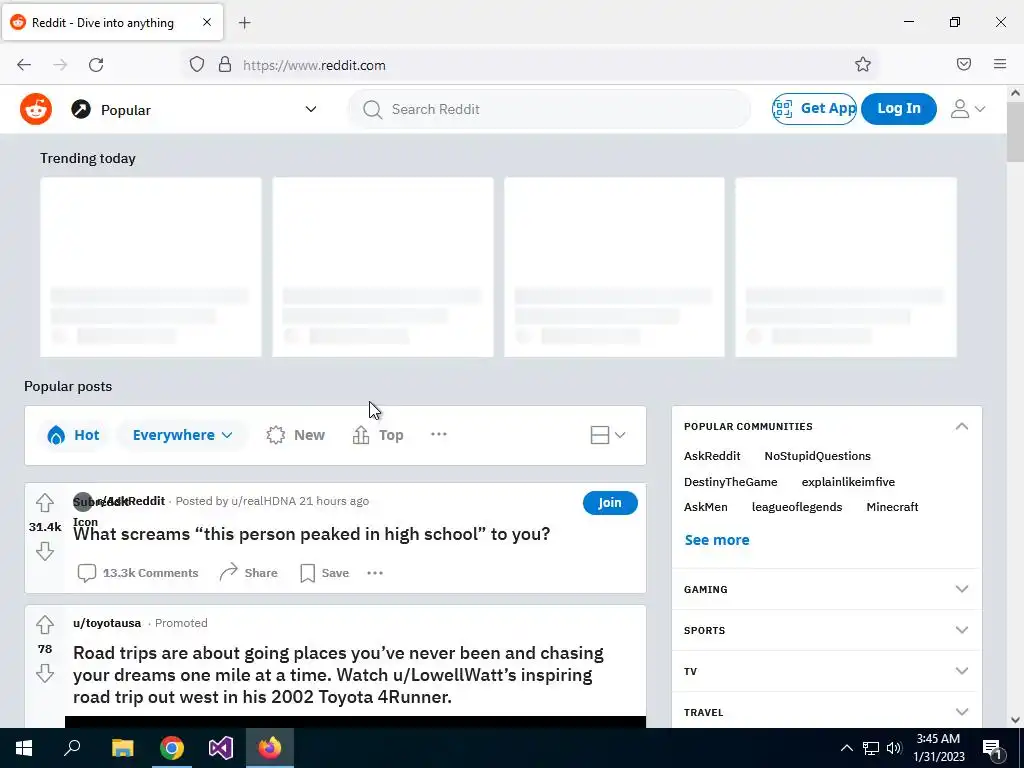Click the tracking protection shield icon

197,64
